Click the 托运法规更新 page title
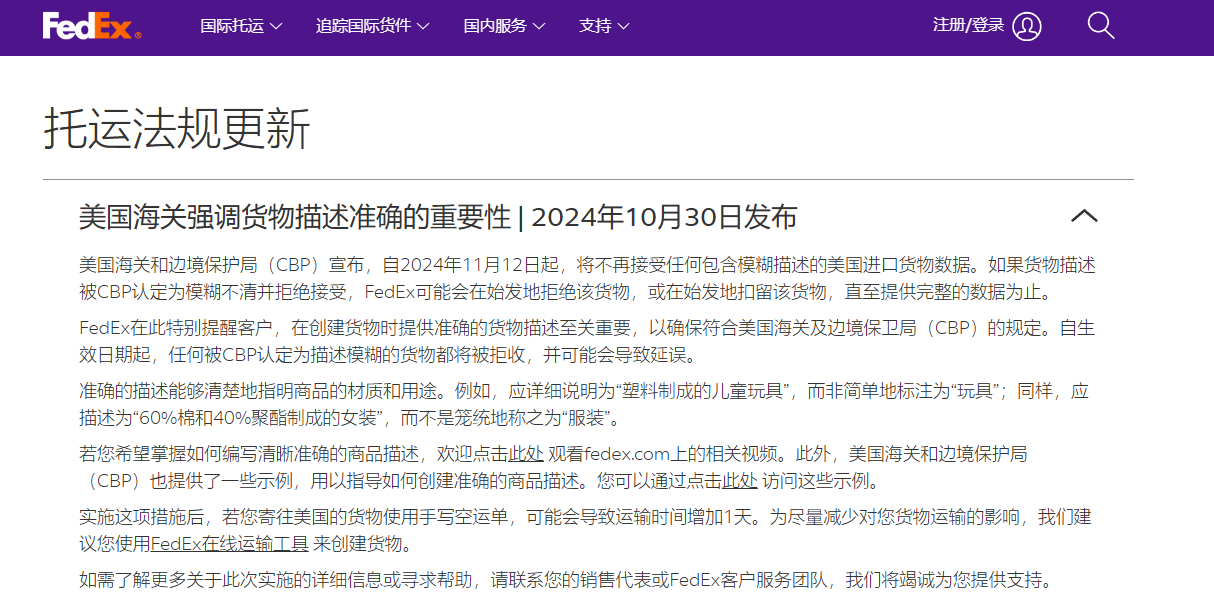1214x615 pixels. tap(177, 129)
